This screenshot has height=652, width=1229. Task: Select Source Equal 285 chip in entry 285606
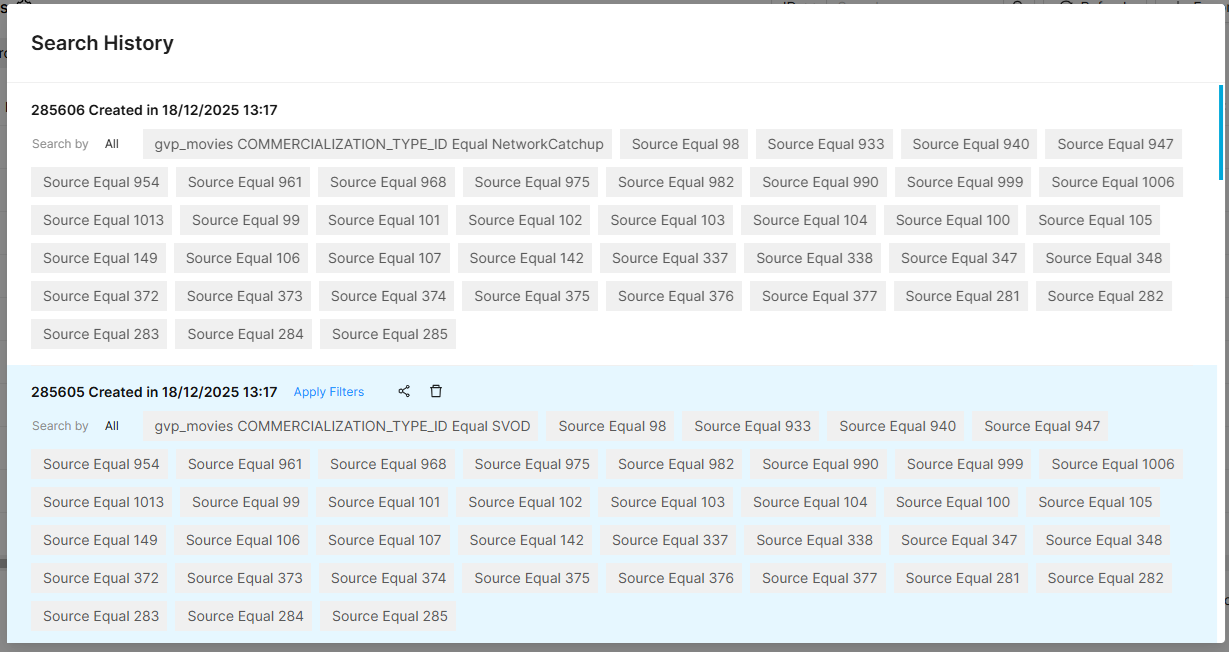389,334
